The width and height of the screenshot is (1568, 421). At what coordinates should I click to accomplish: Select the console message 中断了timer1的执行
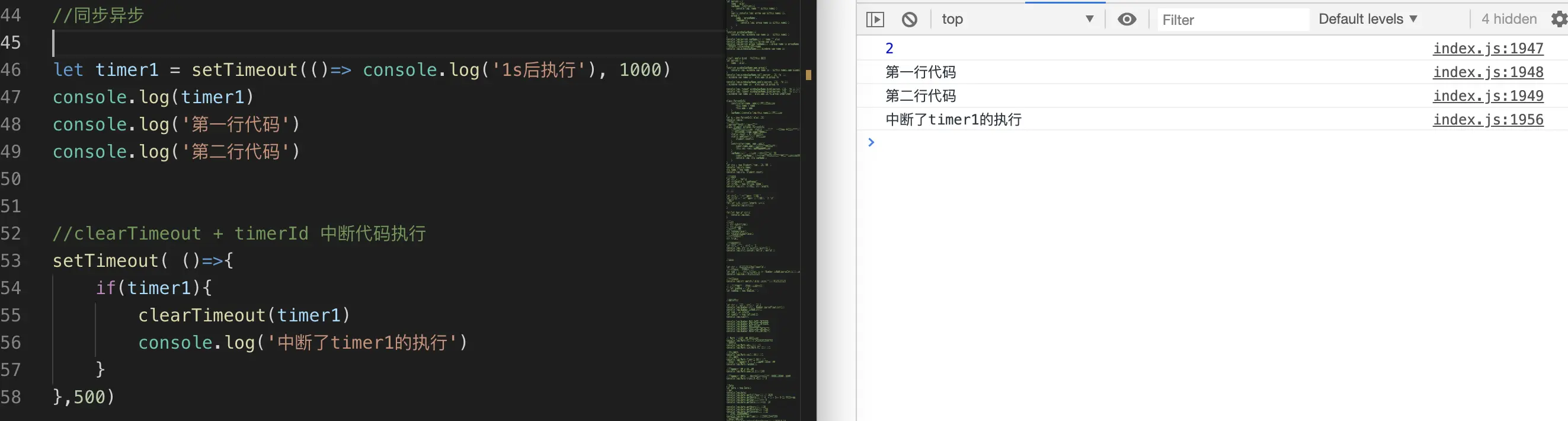(x=953, y=119)
